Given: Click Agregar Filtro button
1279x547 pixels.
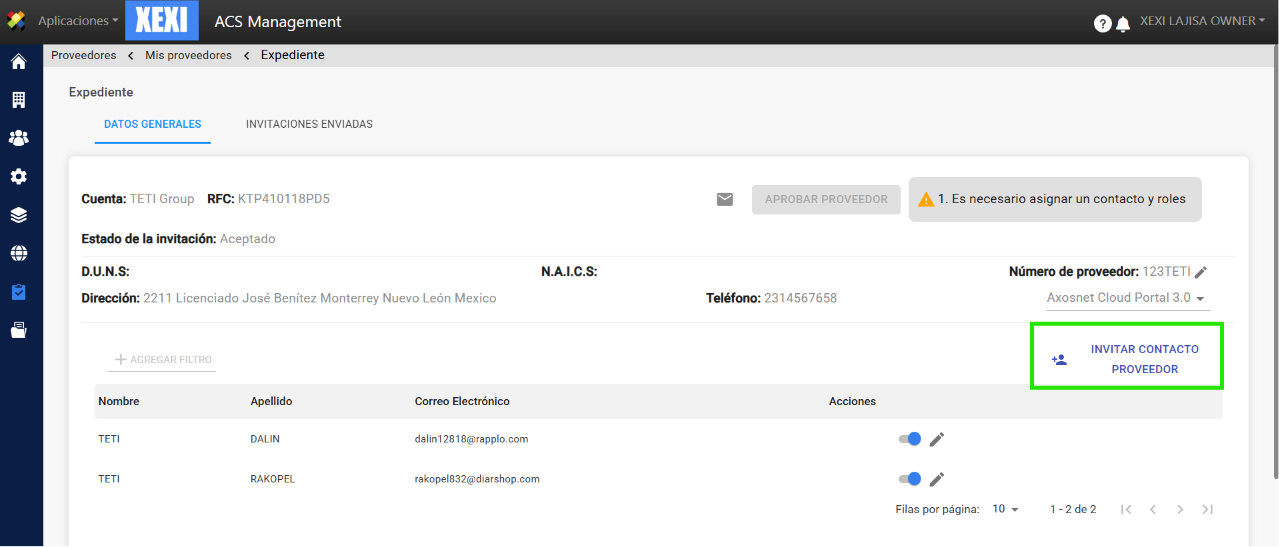Looking at the screenshot, I should 162,360.
